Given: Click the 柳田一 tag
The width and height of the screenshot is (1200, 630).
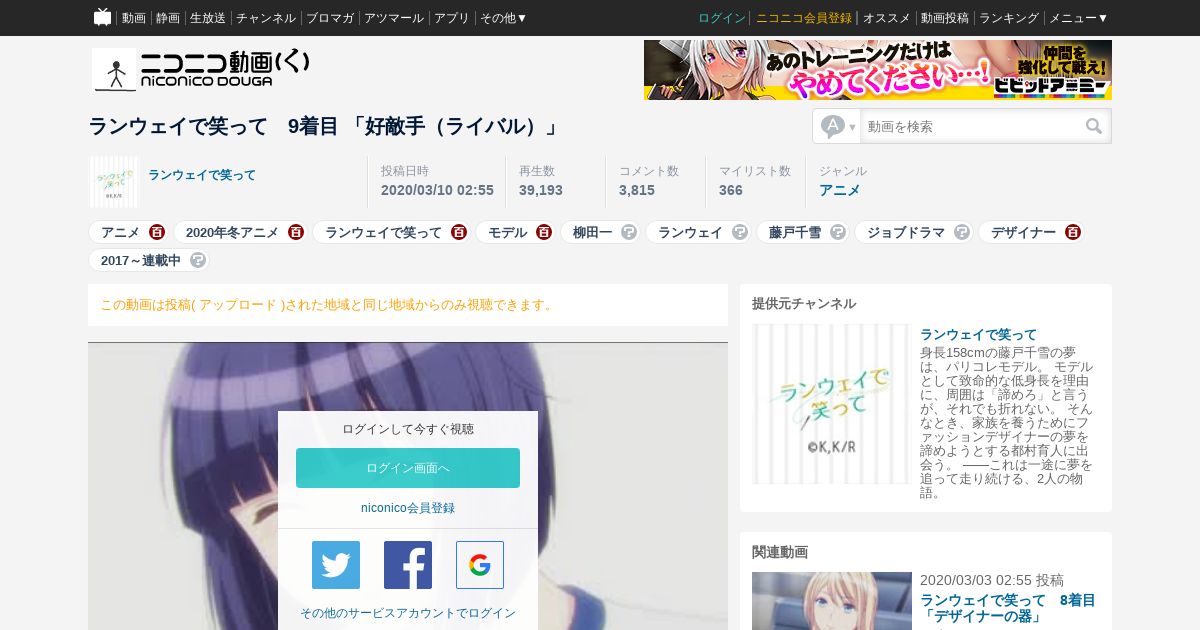Looking at the screenshot, I should coord(592,232).
